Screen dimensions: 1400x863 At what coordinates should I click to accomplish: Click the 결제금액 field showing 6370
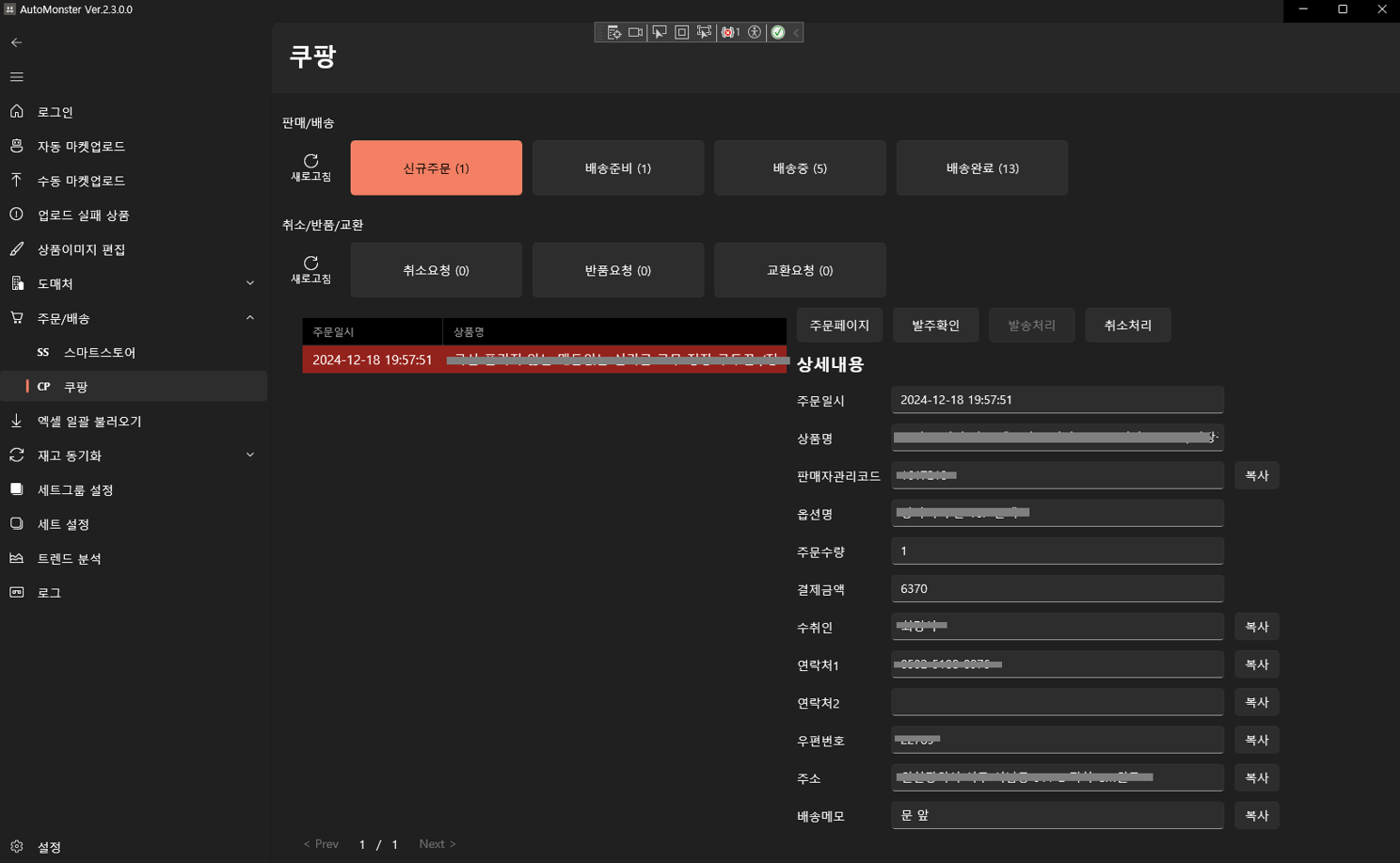[x=1058, y=588]
